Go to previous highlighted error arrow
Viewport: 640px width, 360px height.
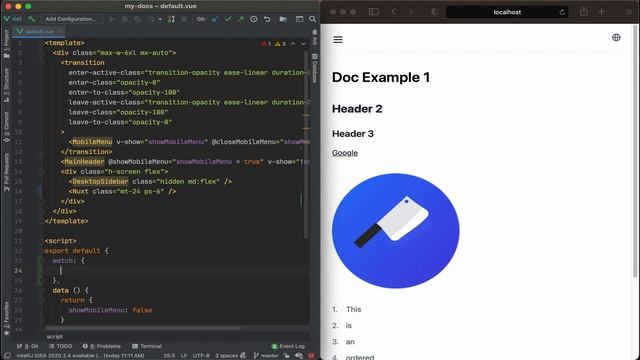point(293,44)
